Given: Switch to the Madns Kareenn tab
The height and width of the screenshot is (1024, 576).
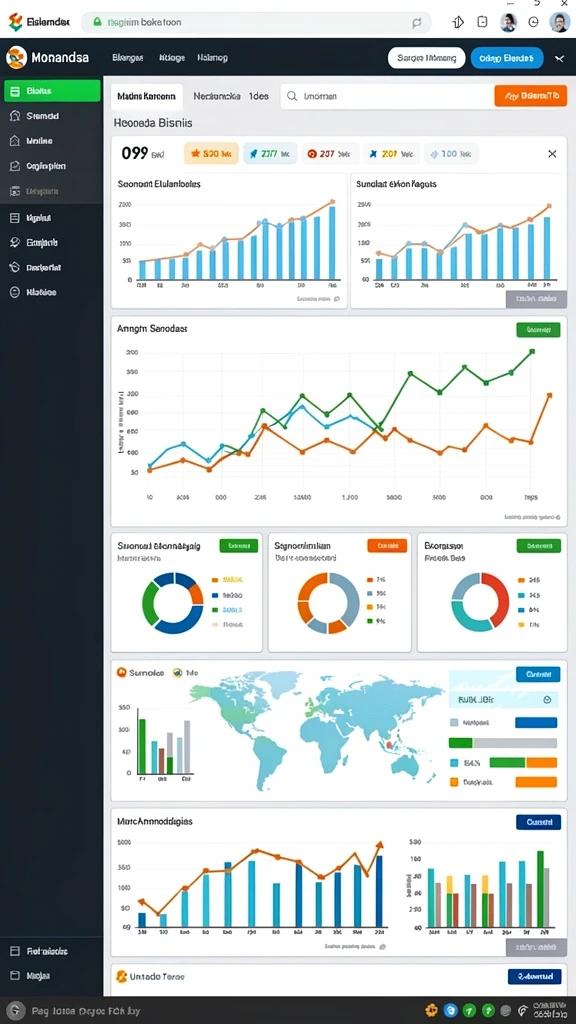Looking at the screenshot, I should [147, 96].
